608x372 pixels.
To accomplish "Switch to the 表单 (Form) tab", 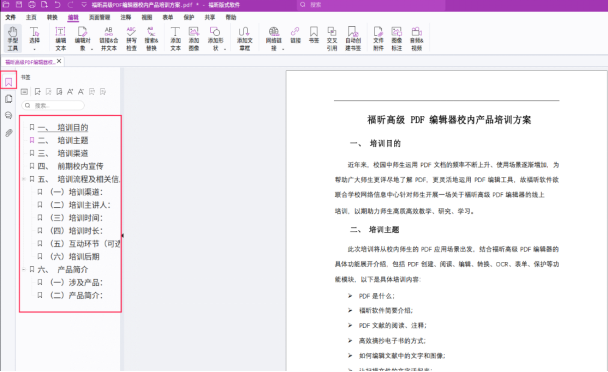I will tap(168, 17).
